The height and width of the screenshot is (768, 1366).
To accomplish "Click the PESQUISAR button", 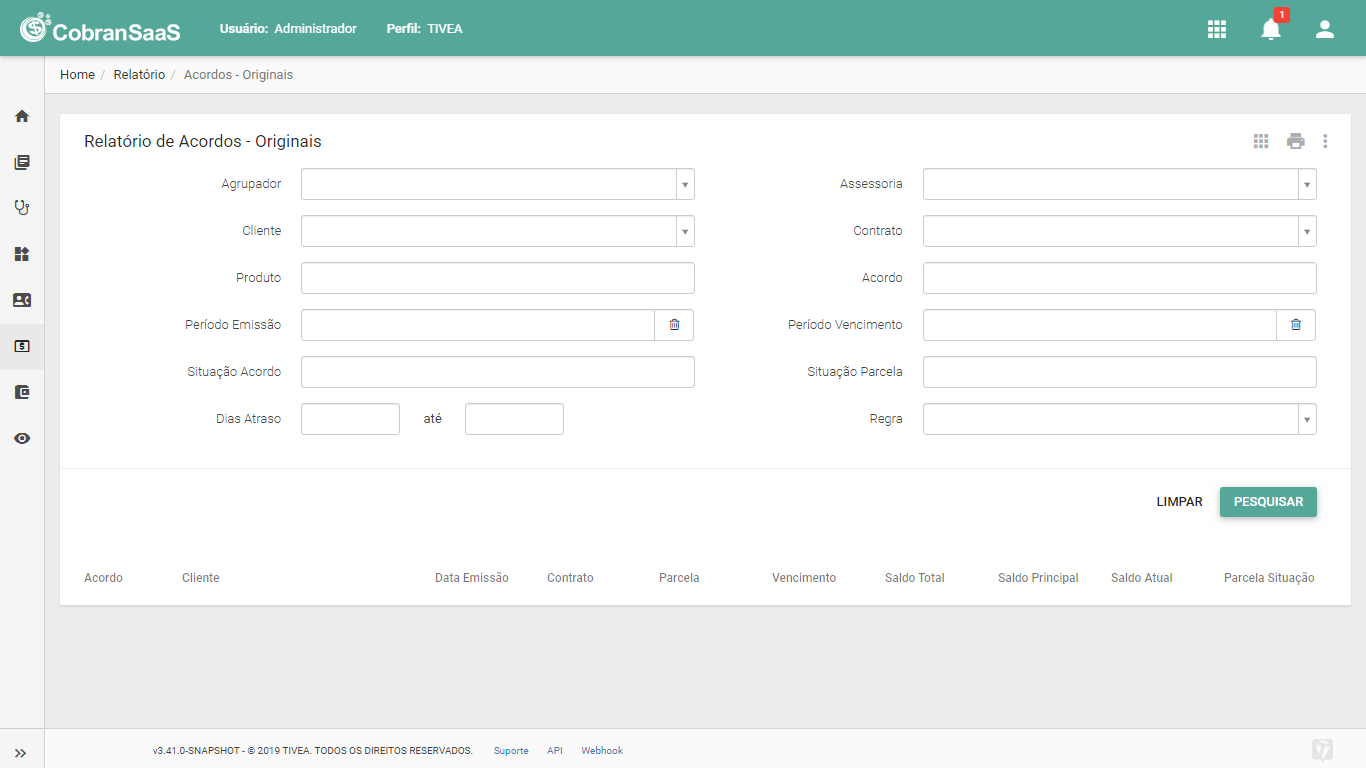I will pyautogui.click(x=1268, y=502).
